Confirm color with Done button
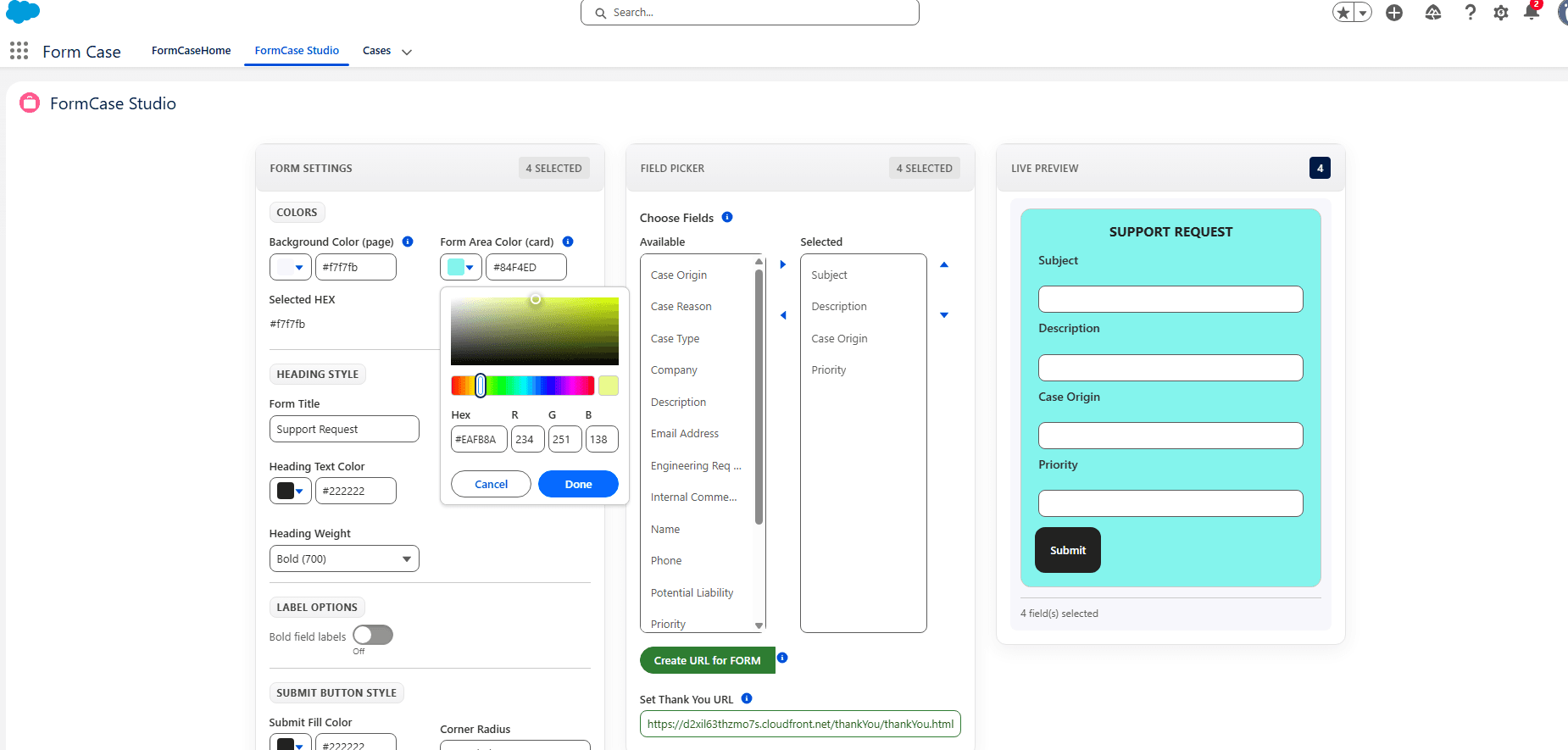 pos(578,484)
